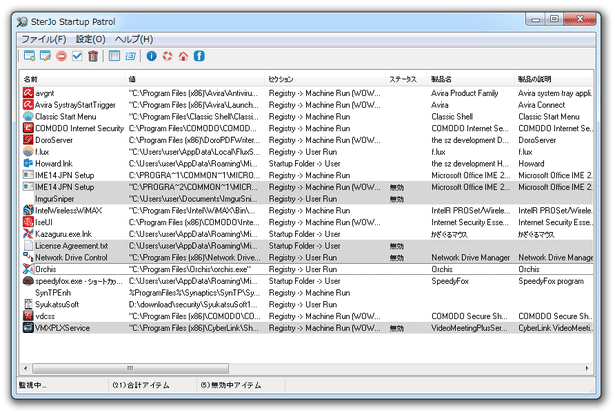The width and height of the screenshot is (615, 413).
Task: Click the red house homepage icon
Action: point(183,56)
